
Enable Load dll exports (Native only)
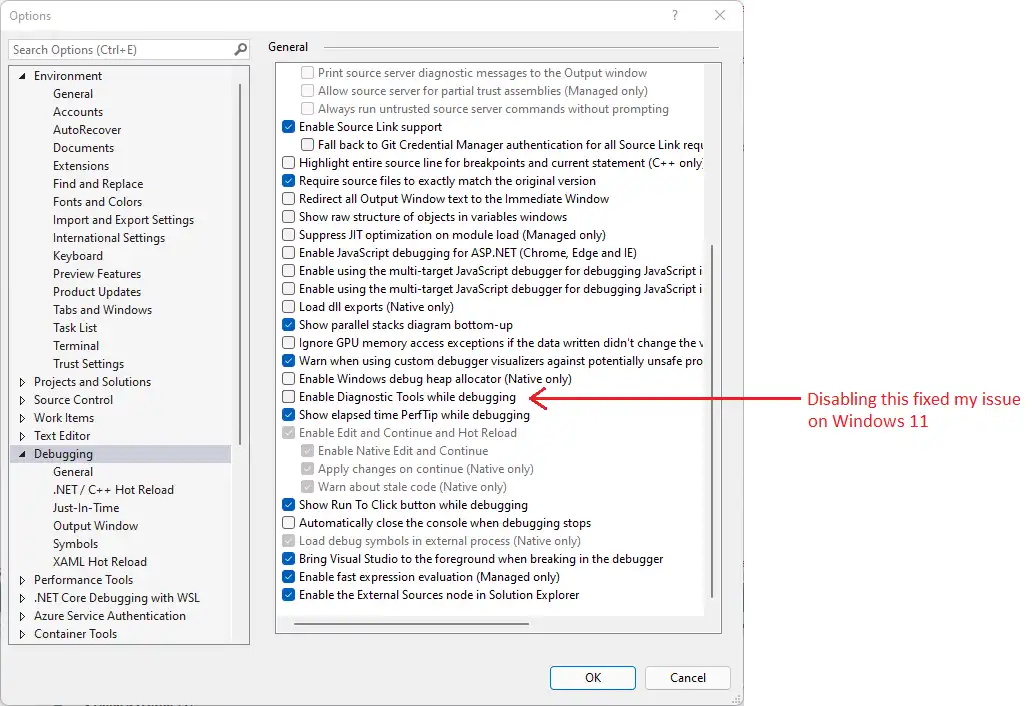pos(288,307)
